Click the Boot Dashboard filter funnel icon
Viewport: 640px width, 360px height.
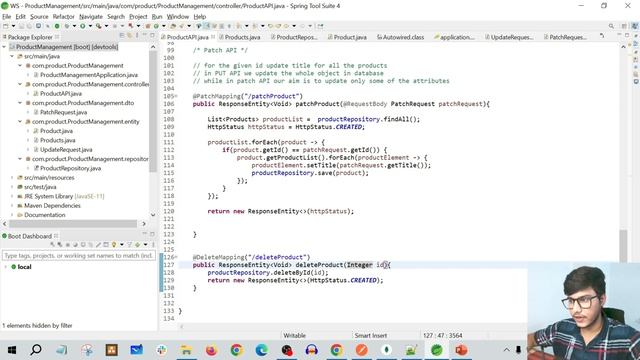(129, 244)
